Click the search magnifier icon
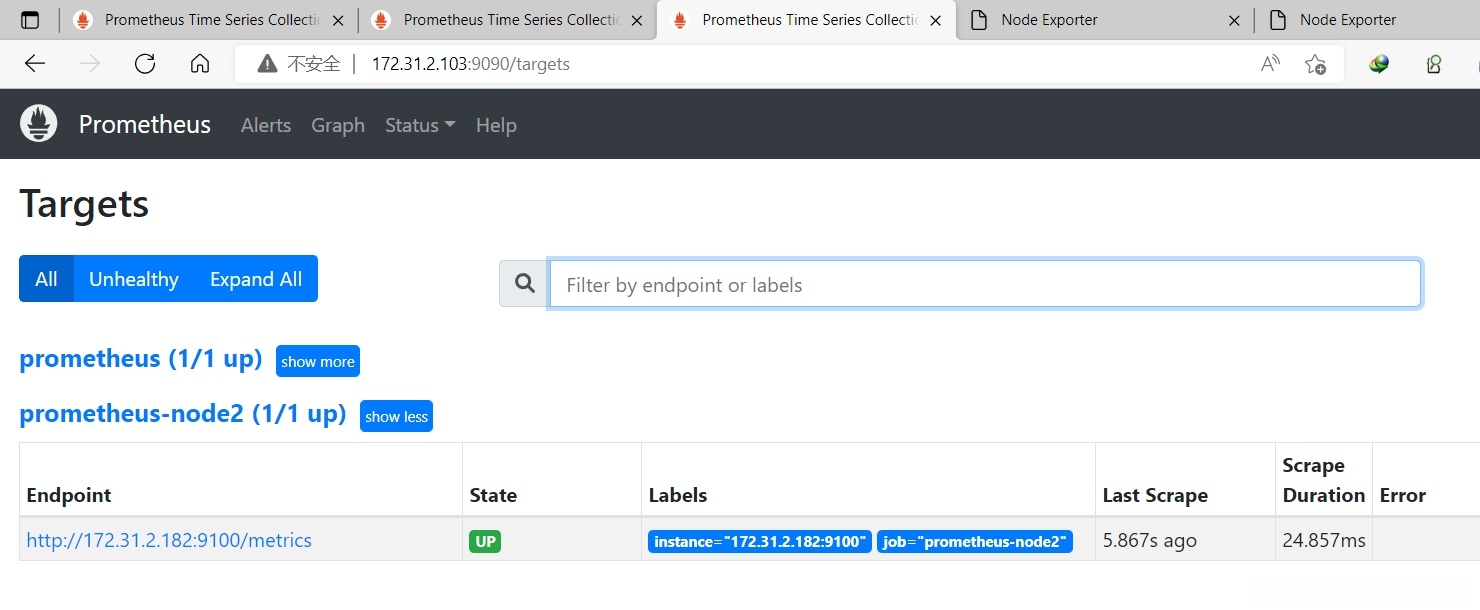The image size is (1480, 610). coord(524,284)
